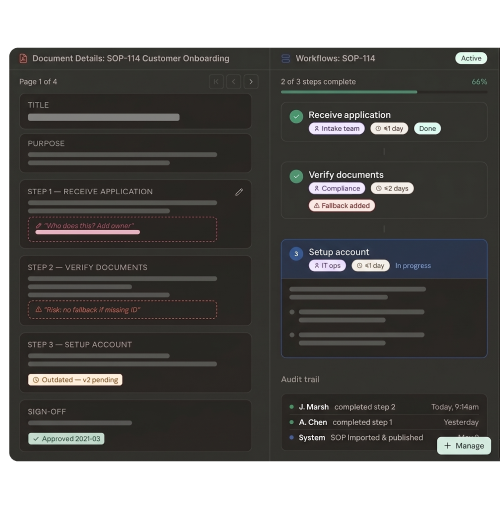
Task: Click the workflow progress bar
Action: tap(384, 92)
